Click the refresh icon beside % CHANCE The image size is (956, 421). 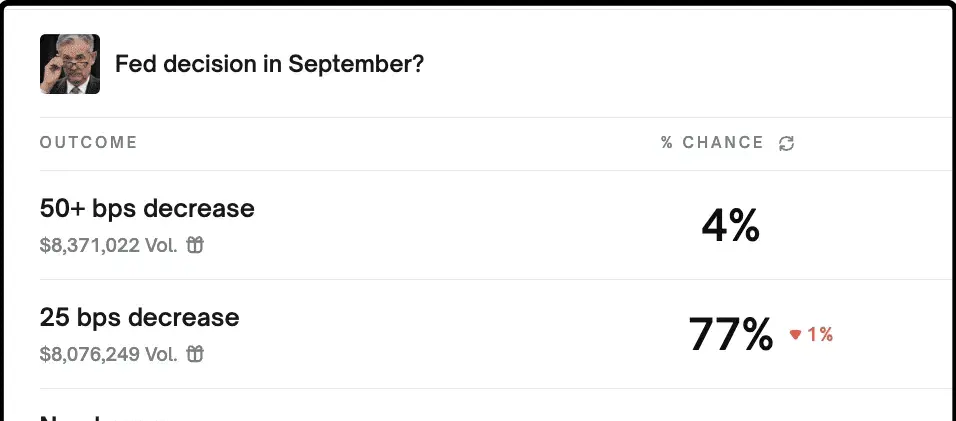[787, 143]
